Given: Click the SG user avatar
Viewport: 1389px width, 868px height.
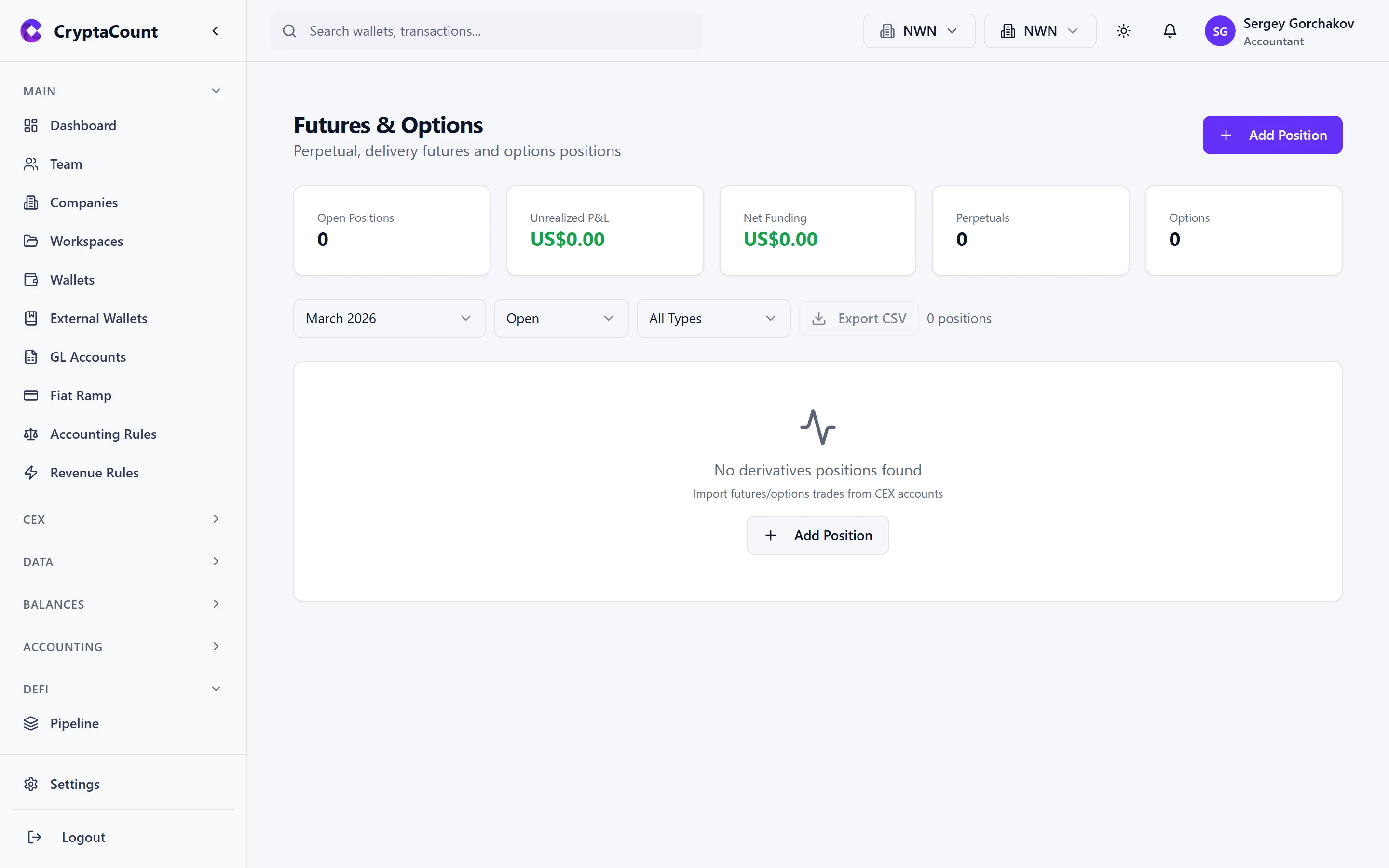Looking at the screenshot, I should coord(1220,31).
